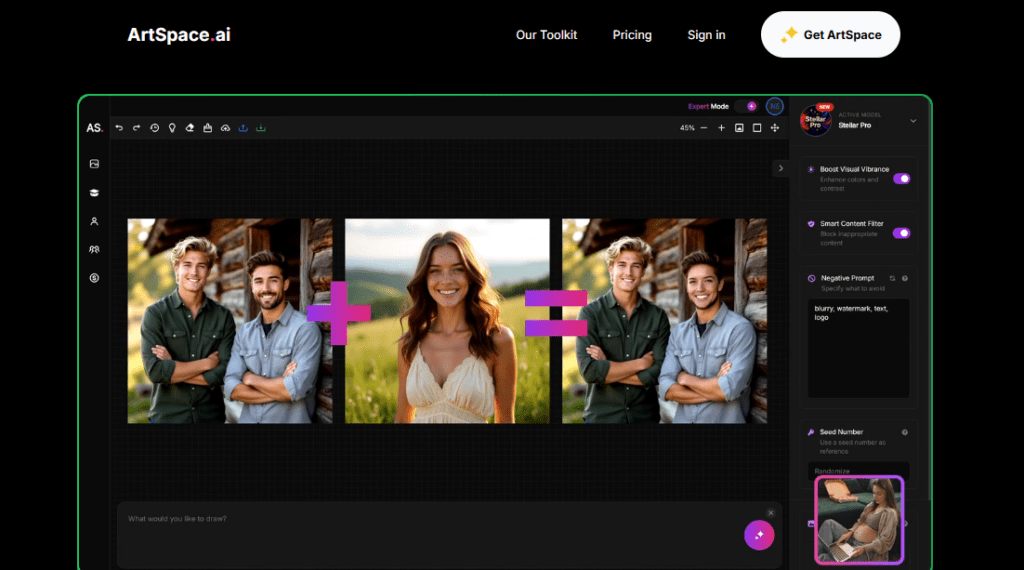Viewport: 1024px width, 570px height.
Task: Select the woman in white dress image
Action: tap(447, 321)
